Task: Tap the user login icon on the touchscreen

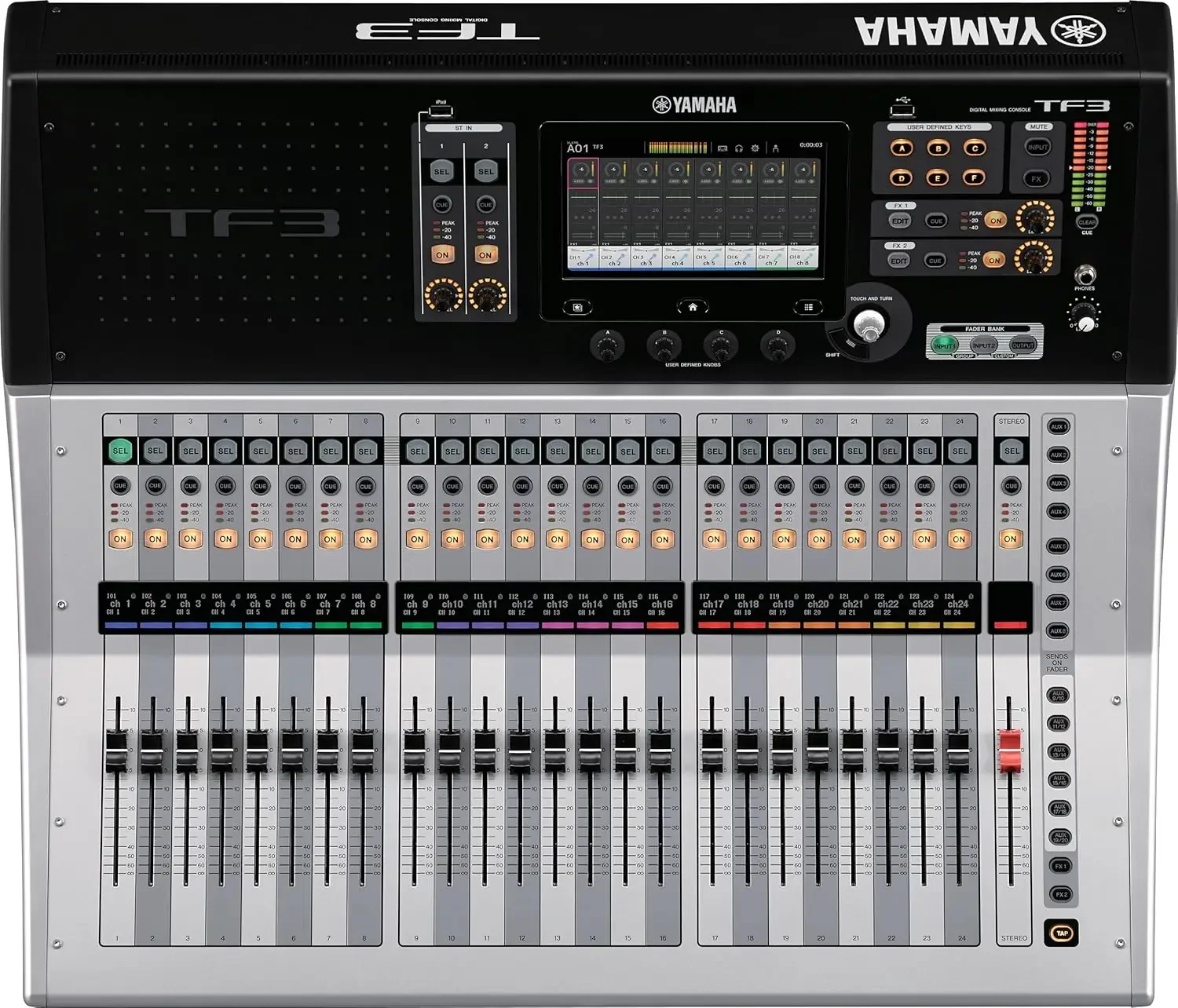Action: [x=775, y=148]
